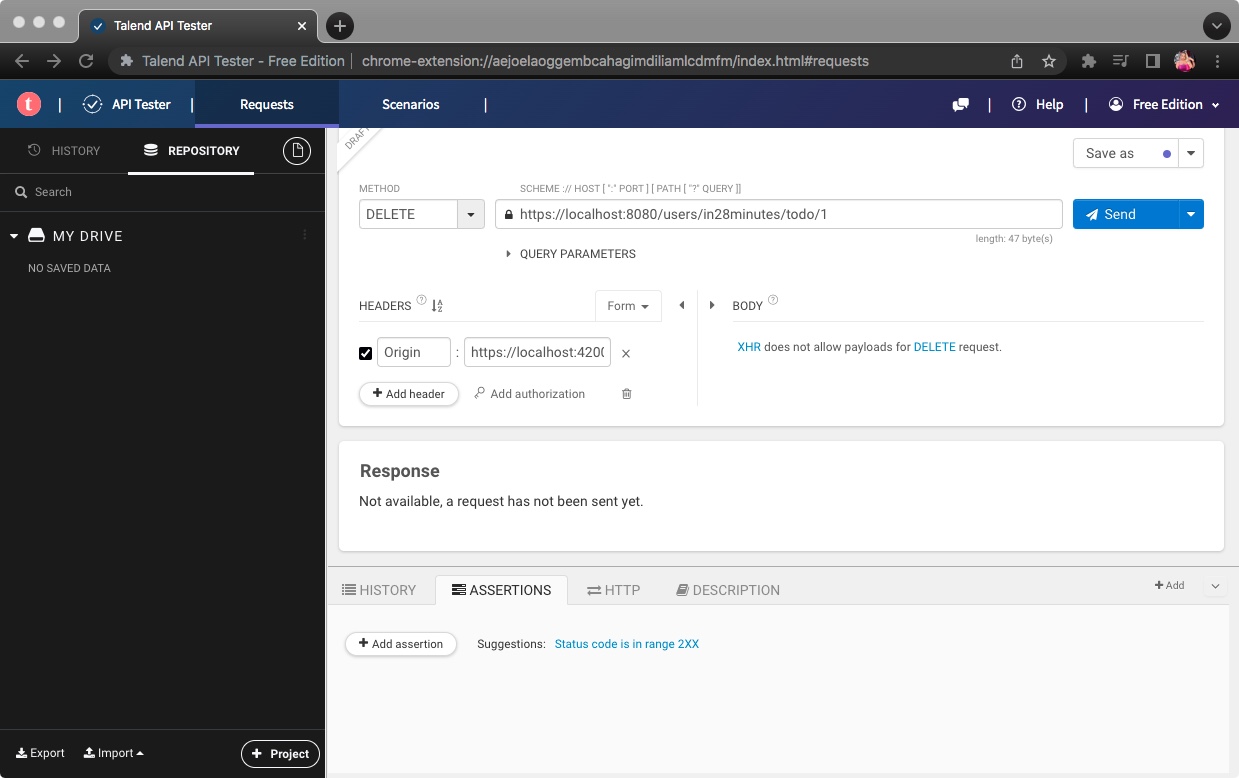The width and height of the screenshot is (1239, 778).
Task: Open browser side panel icon
Action: point(1152,61)
